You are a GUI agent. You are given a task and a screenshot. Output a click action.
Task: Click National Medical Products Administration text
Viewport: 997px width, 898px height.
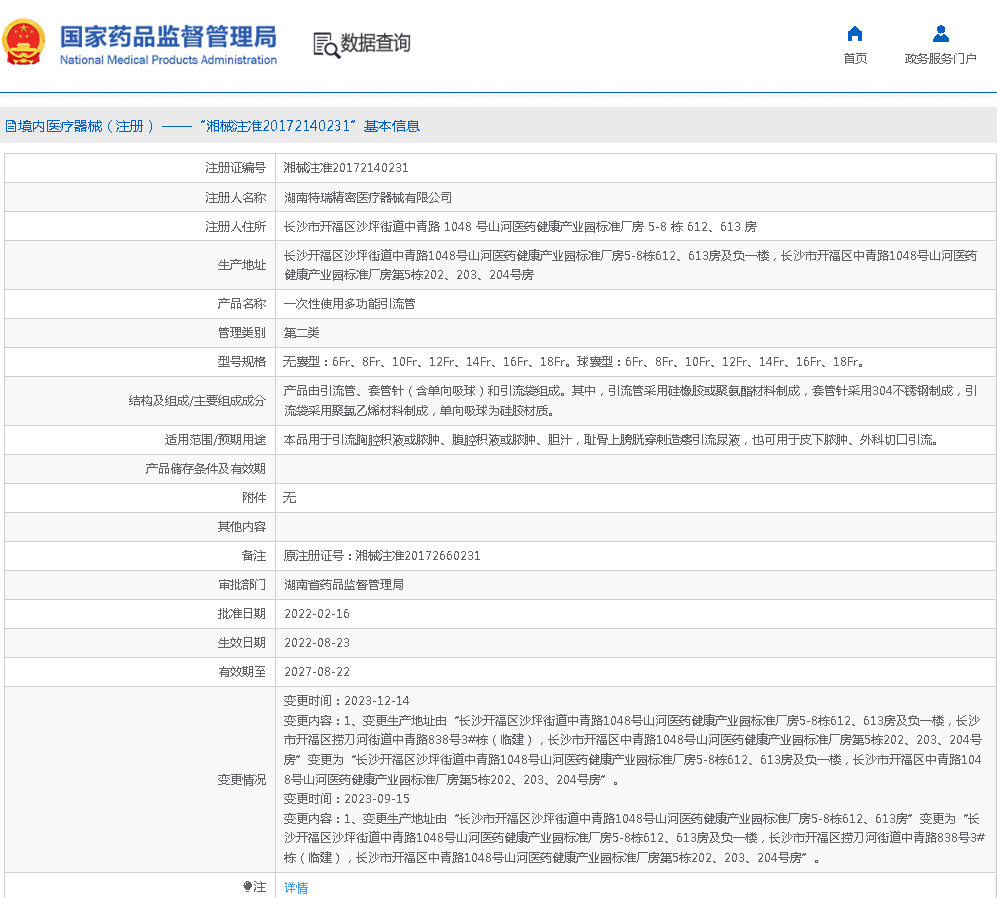click(x=168, y=60)
